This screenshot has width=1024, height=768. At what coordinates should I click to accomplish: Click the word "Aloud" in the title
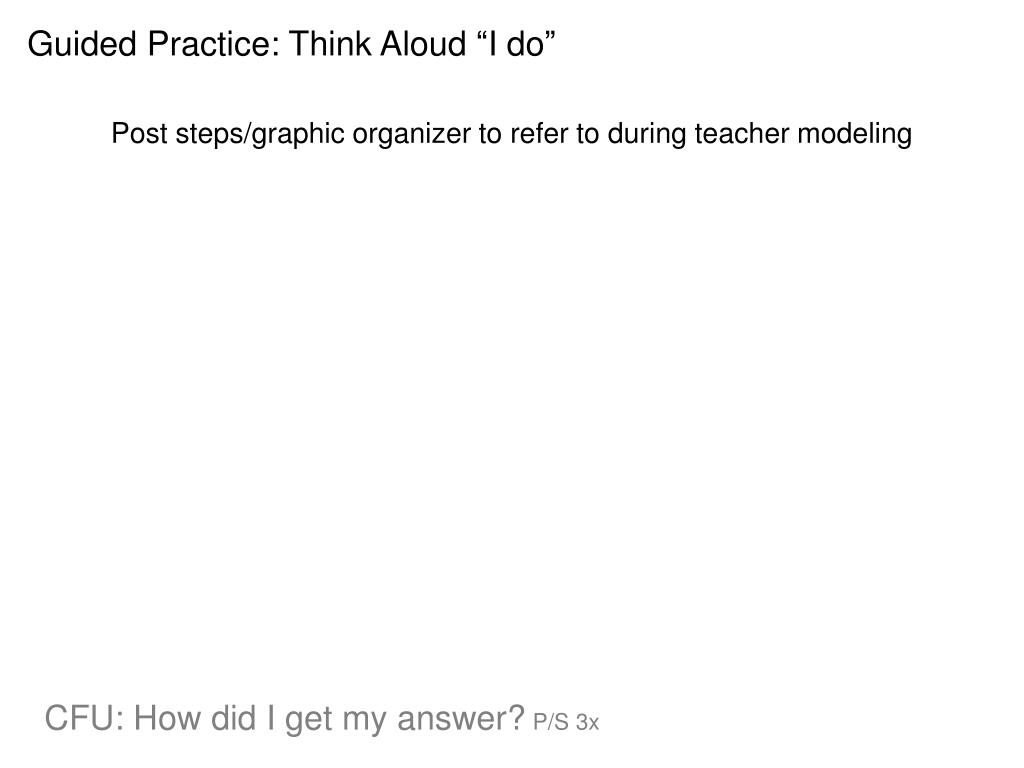pyautogui.click(x=423, y=44)
